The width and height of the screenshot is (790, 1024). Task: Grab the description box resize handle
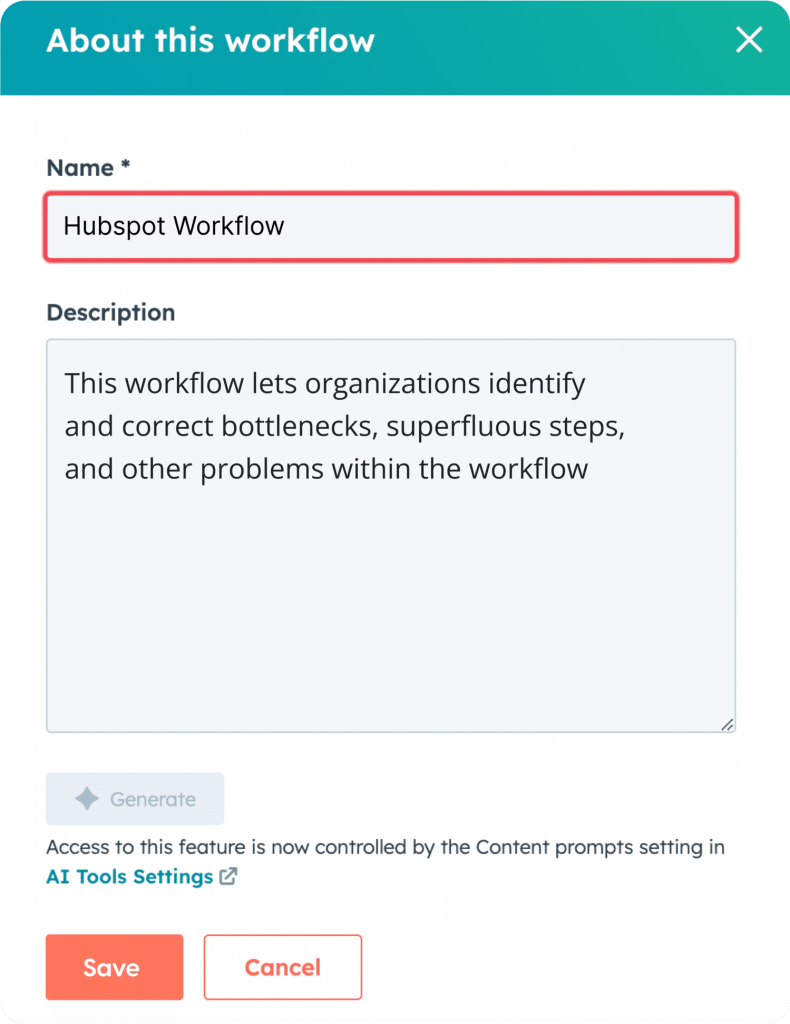point(727,724)
